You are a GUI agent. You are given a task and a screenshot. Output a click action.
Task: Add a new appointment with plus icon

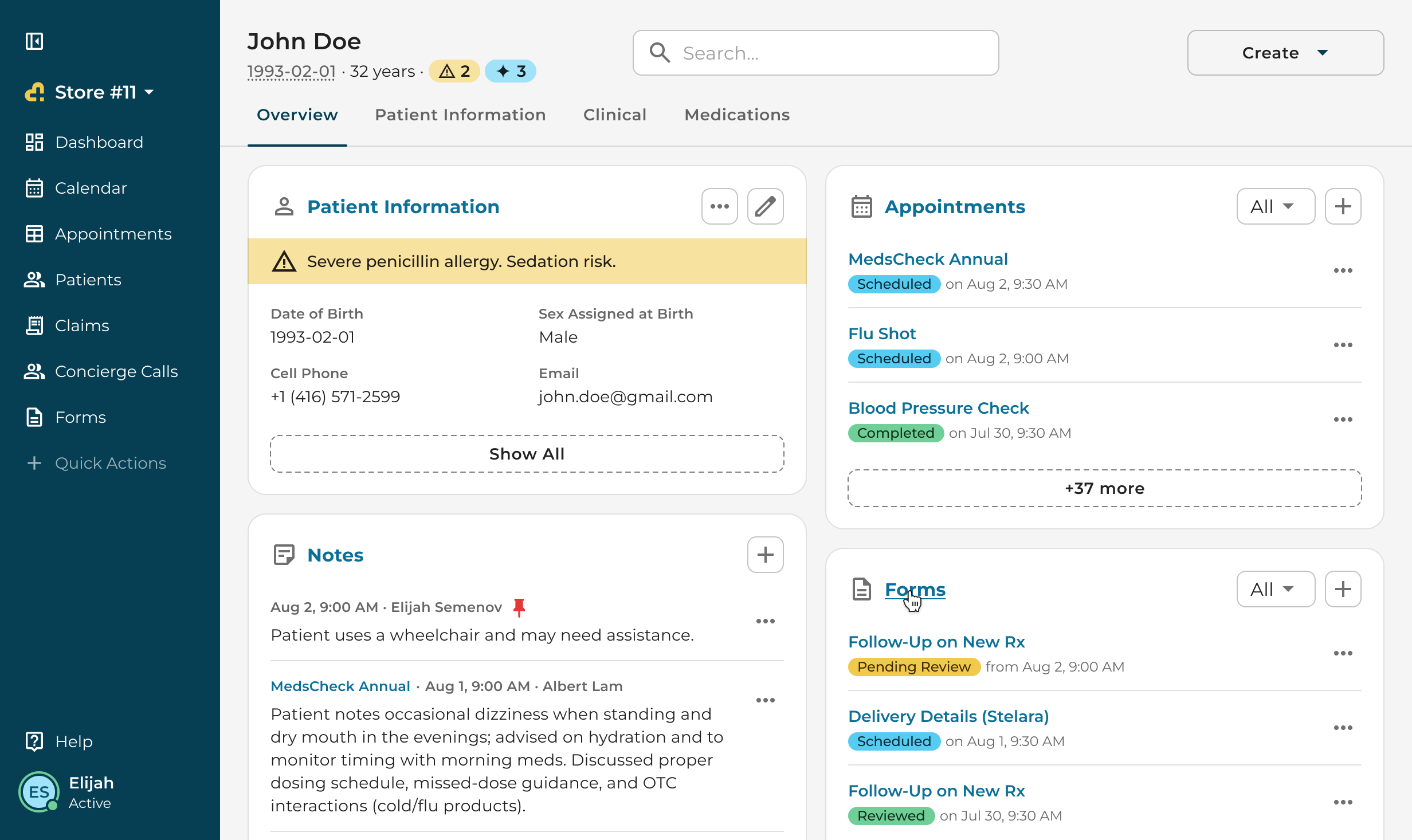click(1343, 206)
